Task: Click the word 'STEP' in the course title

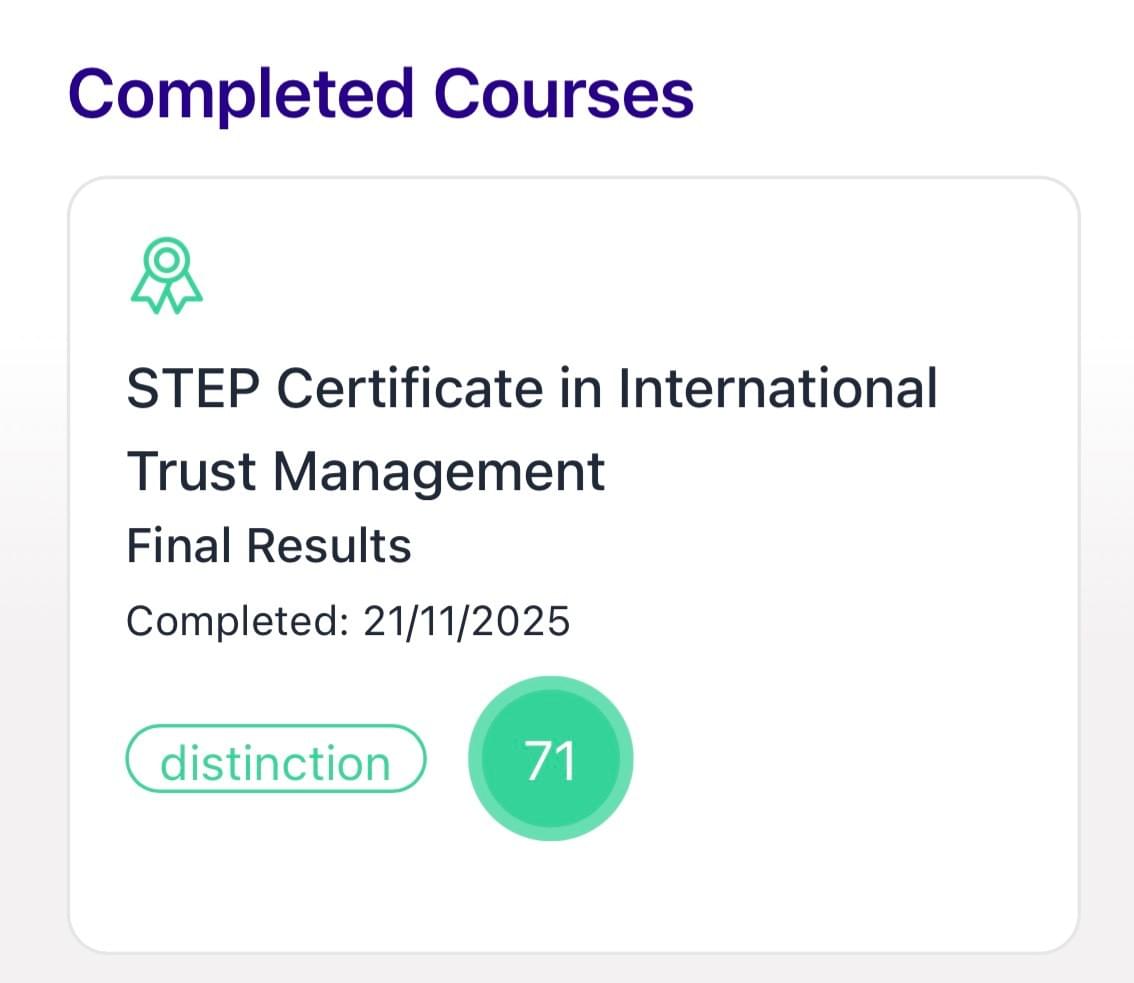Action: pyautogui.click(x=192, y=389)
